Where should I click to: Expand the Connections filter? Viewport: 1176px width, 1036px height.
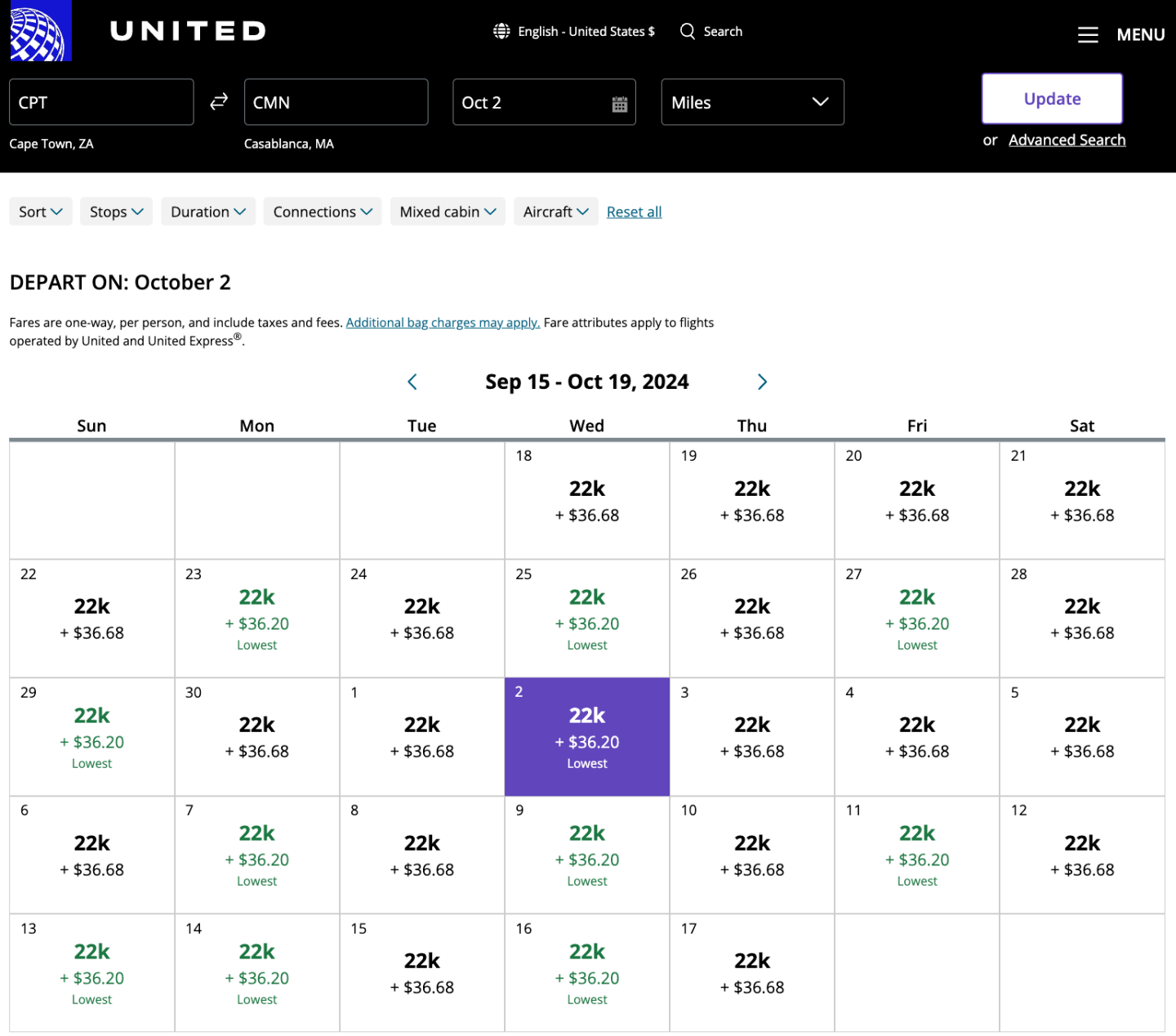[x=322, y=212]
